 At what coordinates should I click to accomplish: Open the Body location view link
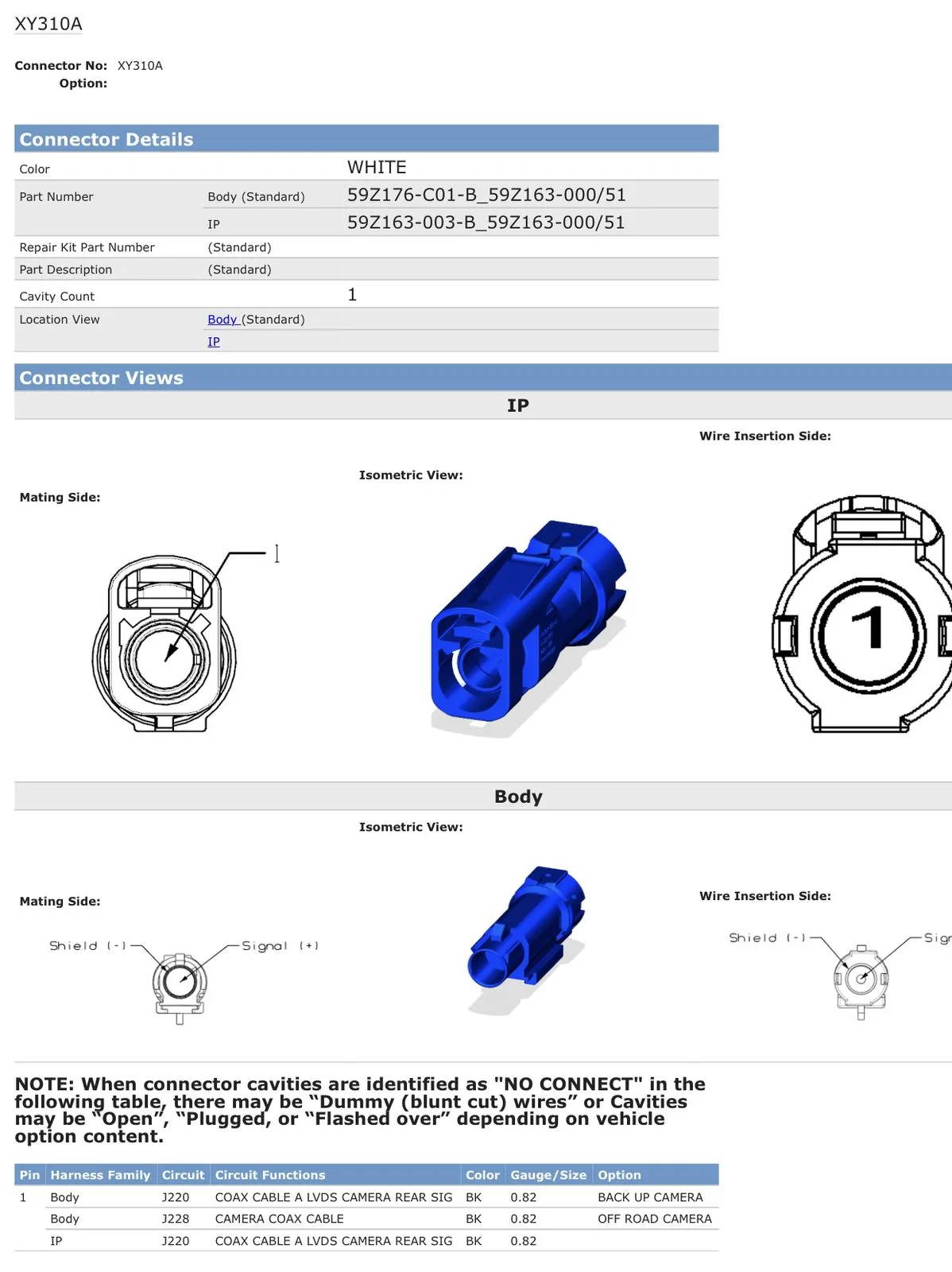223,320
